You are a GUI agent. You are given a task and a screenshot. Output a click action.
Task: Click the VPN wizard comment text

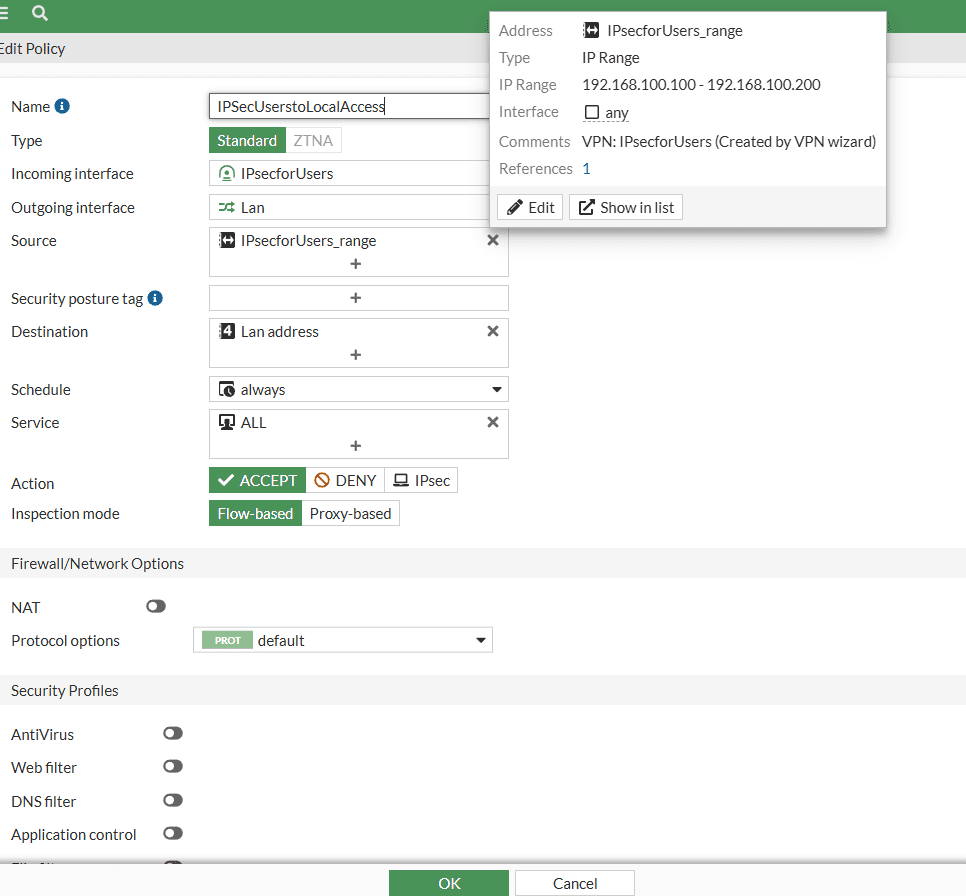pos(729,142)
